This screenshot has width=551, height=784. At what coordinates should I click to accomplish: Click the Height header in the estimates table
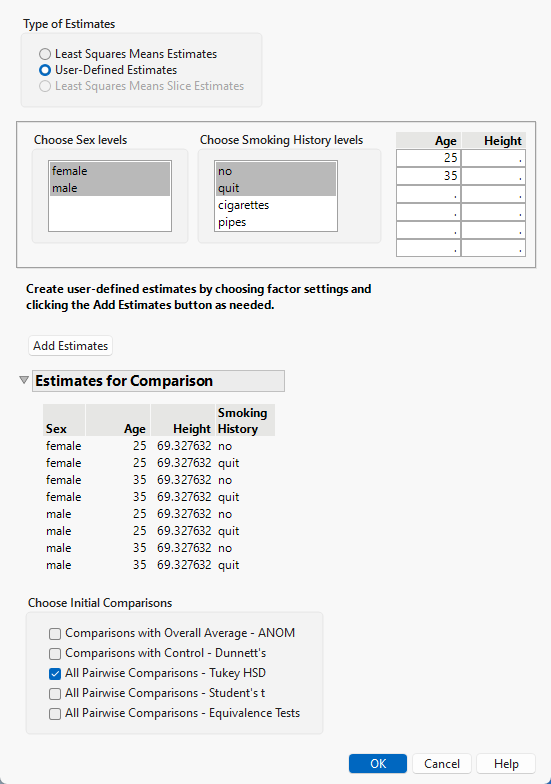(182, 420)
